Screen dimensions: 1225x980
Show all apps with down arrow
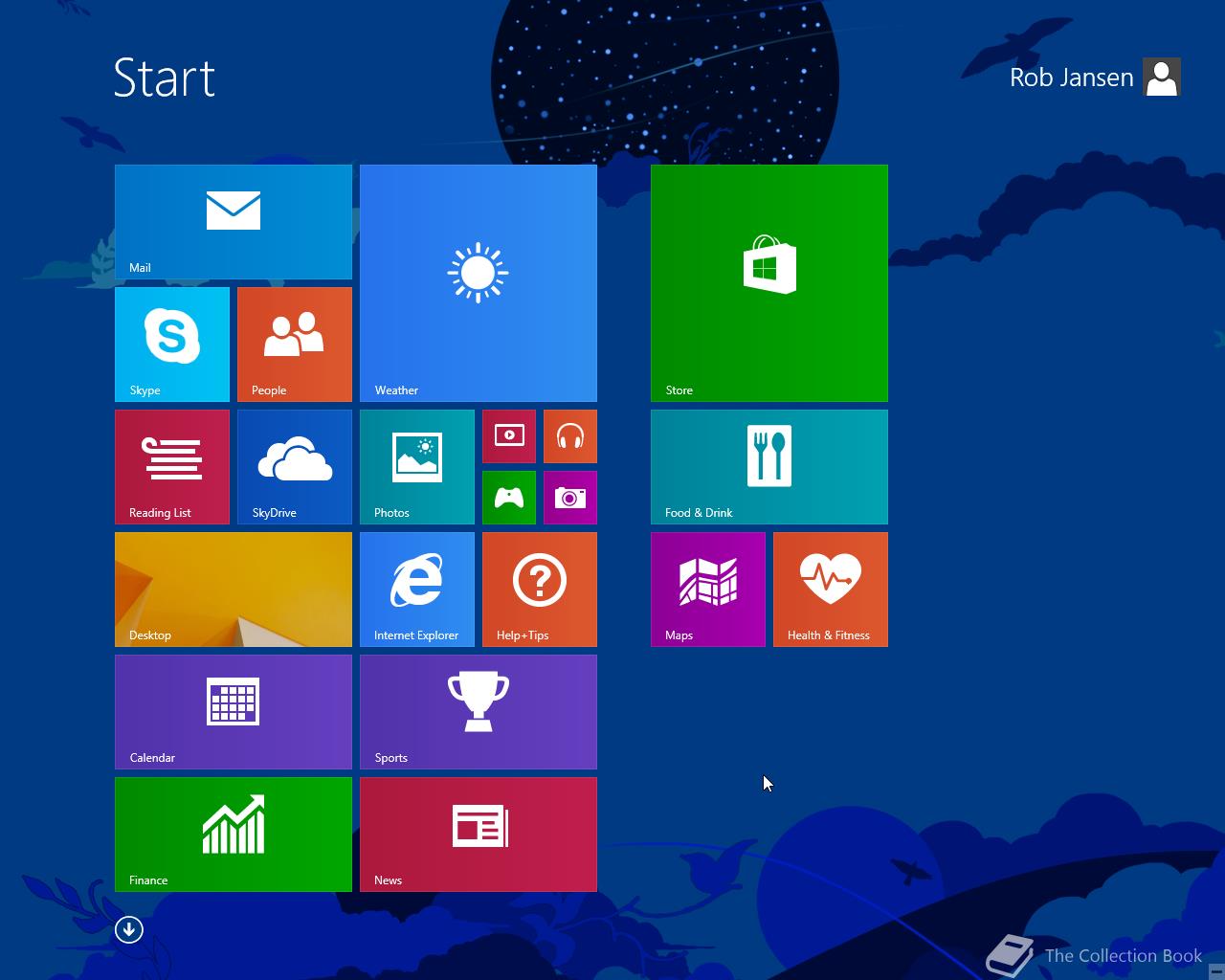(x=129, y=929)
